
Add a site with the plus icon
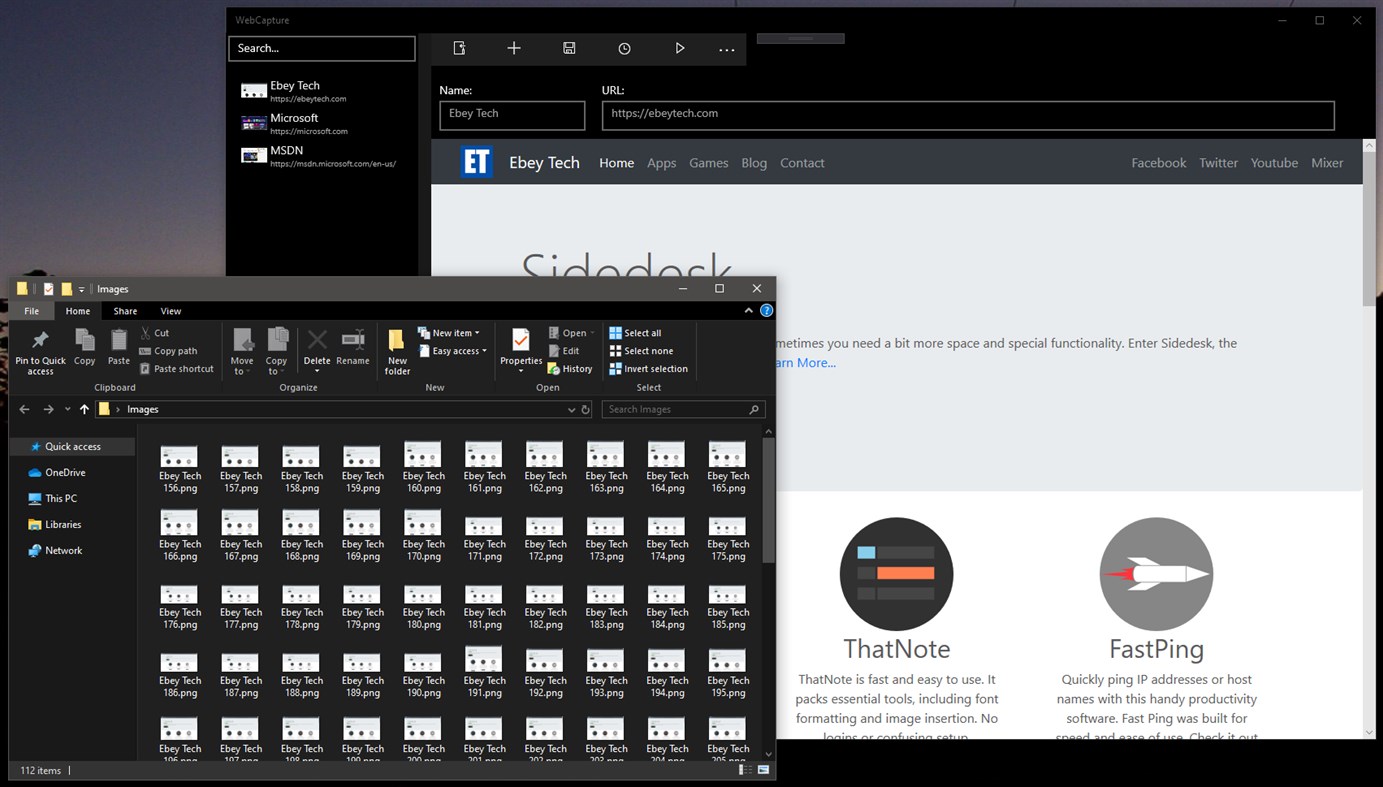coord(513,47)
